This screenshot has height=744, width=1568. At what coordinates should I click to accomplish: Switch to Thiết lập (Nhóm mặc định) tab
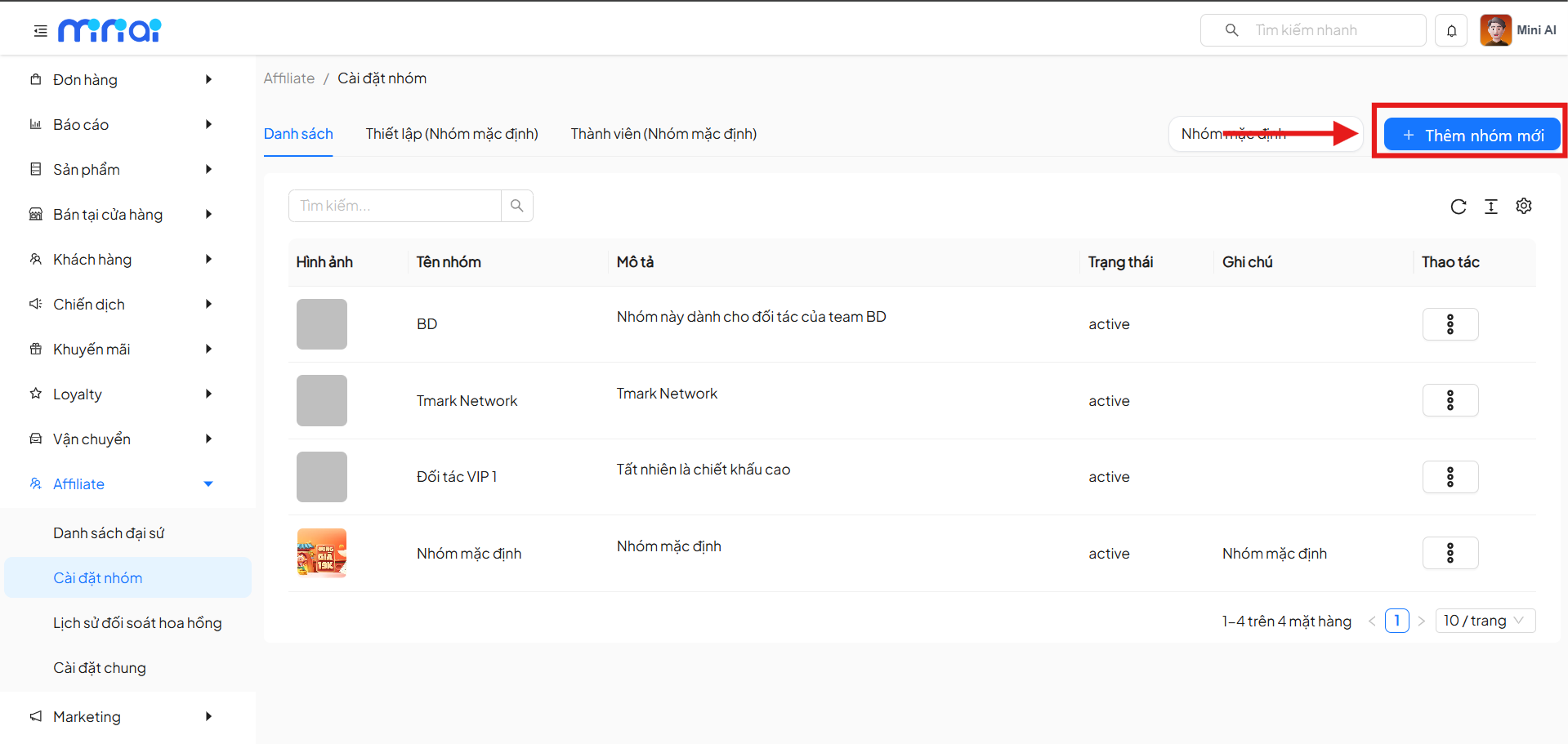[452, 134]
